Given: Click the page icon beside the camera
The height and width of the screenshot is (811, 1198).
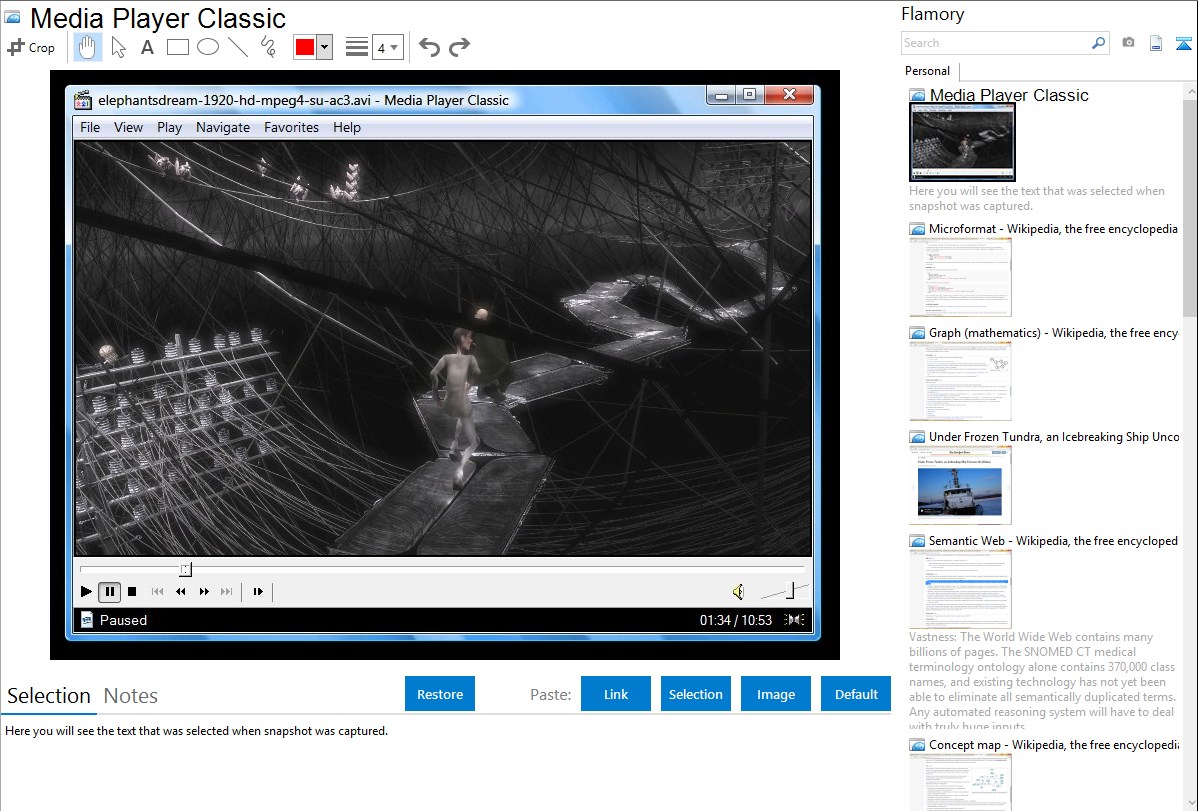Looking at the screenshot, I should click(1156, 43).
